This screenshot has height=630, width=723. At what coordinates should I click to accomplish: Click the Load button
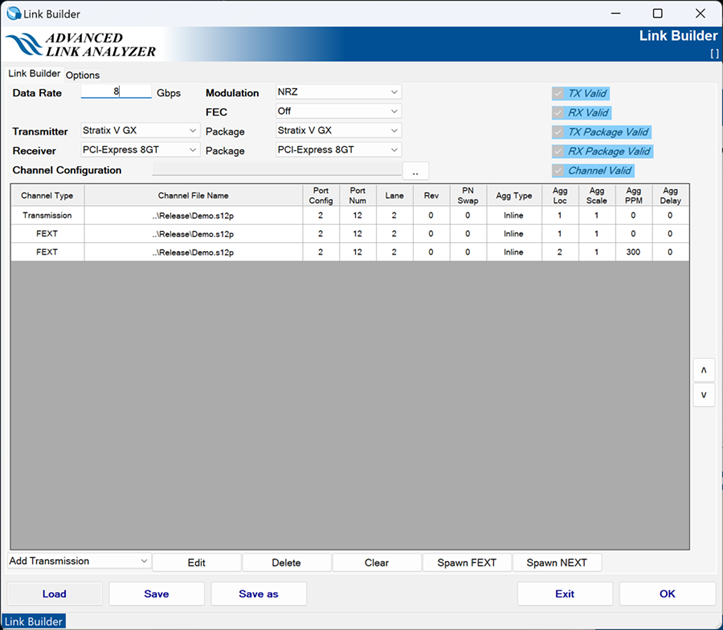[54, 594]
